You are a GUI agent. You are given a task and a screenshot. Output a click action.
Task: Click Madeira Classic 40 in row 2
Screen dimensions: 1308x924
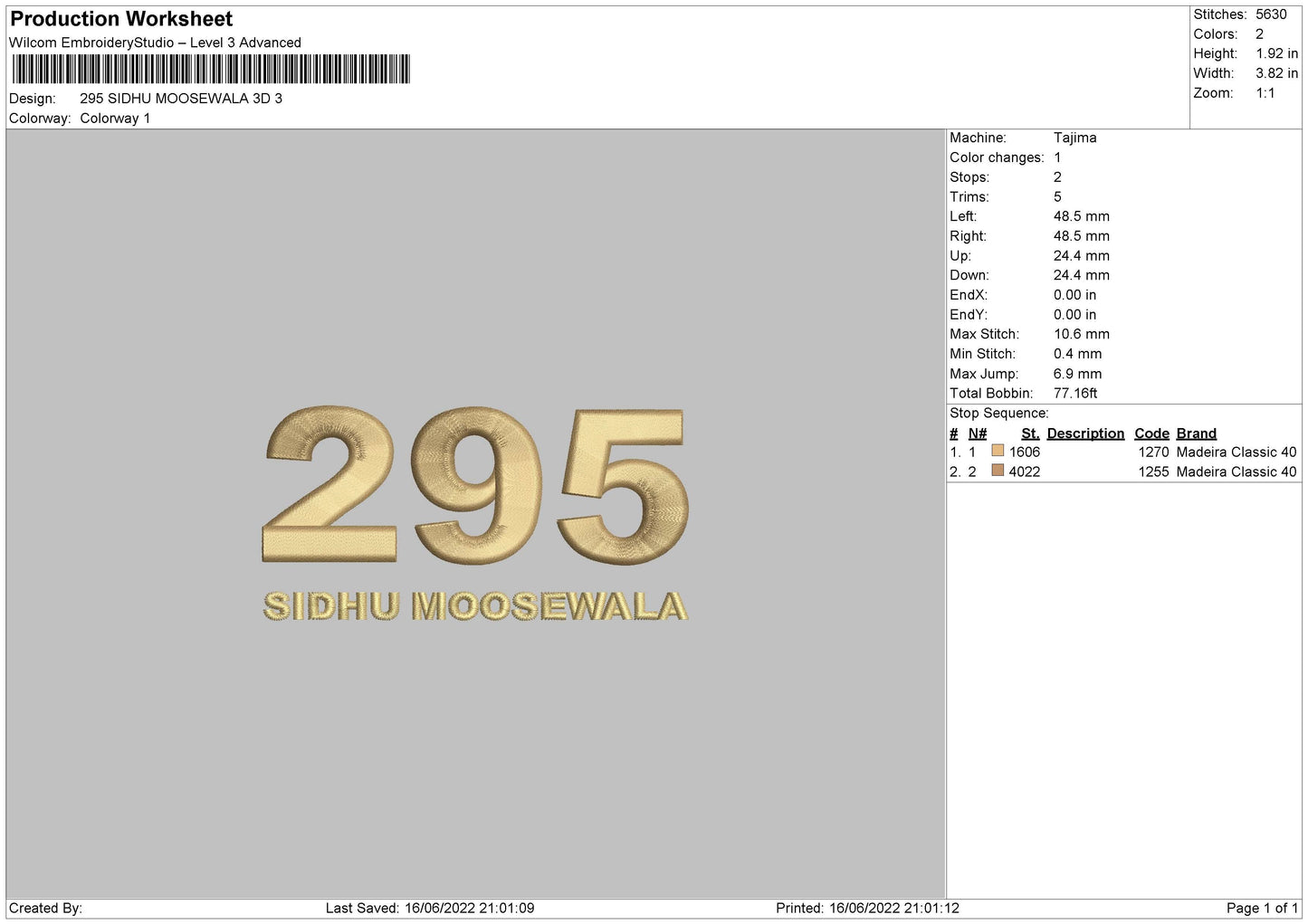click(x=1236, y=472)
